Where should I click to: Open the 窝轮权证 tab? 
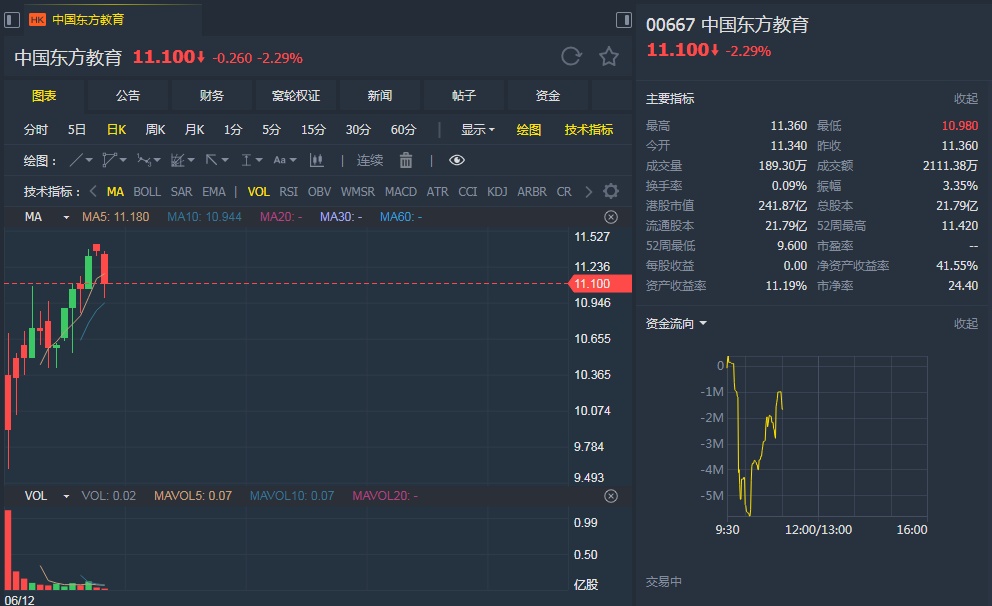click(295, 96)
